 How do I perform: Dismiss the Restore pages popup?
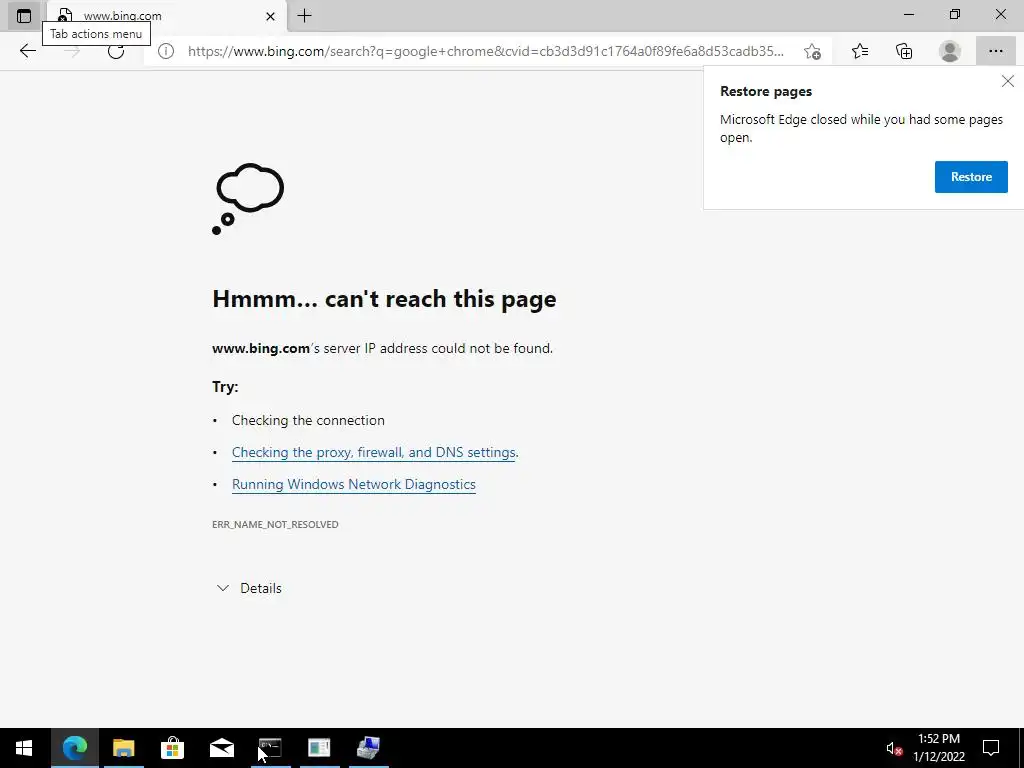(1008, 81)
